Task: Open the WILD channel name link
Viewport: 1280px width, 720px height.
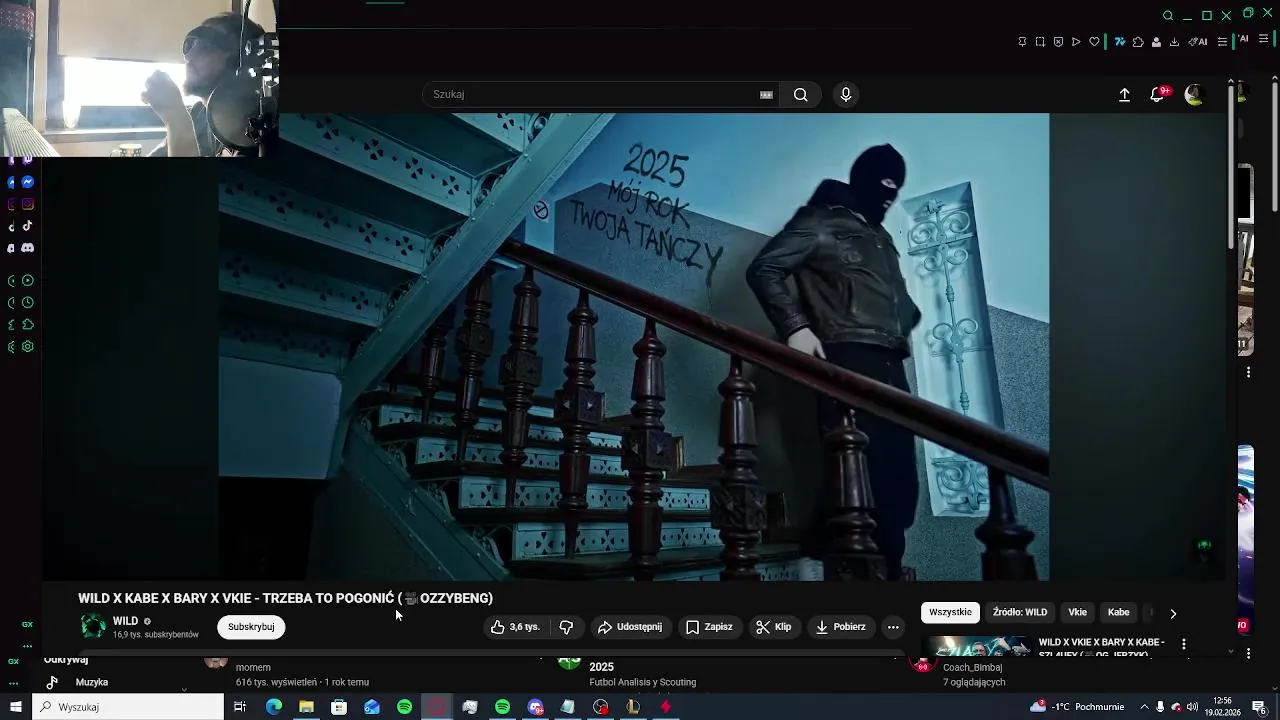Action: [125, 621]
